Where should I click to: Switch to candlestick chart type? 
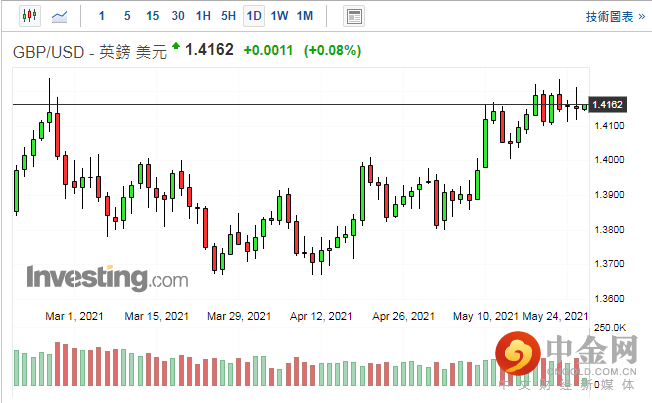(x=30, y=16)
